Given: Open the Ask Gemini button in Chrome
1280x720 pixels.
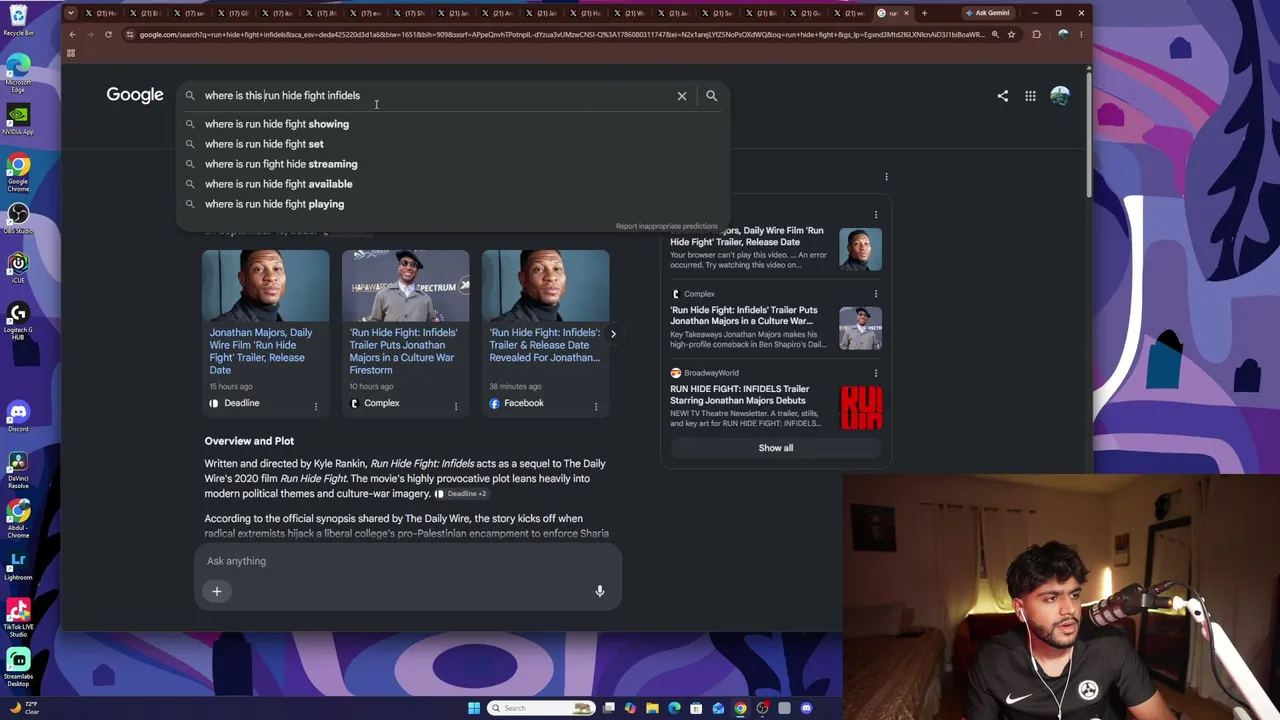Looking at the screenshot, I should click(988, 13).
